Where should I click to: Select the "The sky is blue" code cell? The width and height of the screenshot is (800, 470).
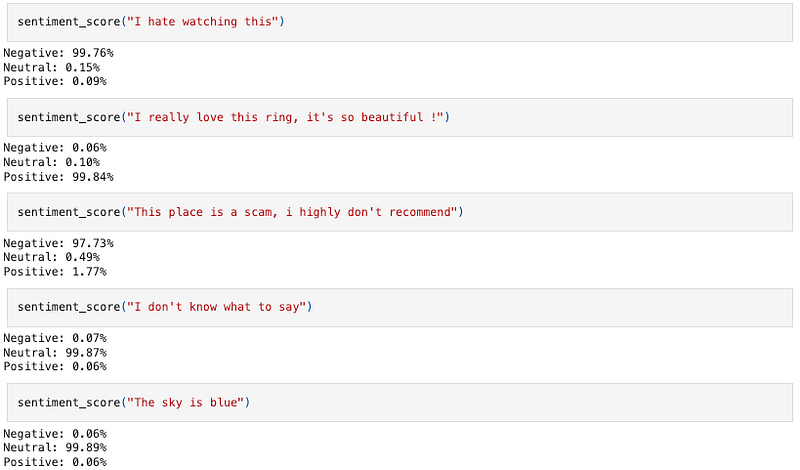[399, 403]
